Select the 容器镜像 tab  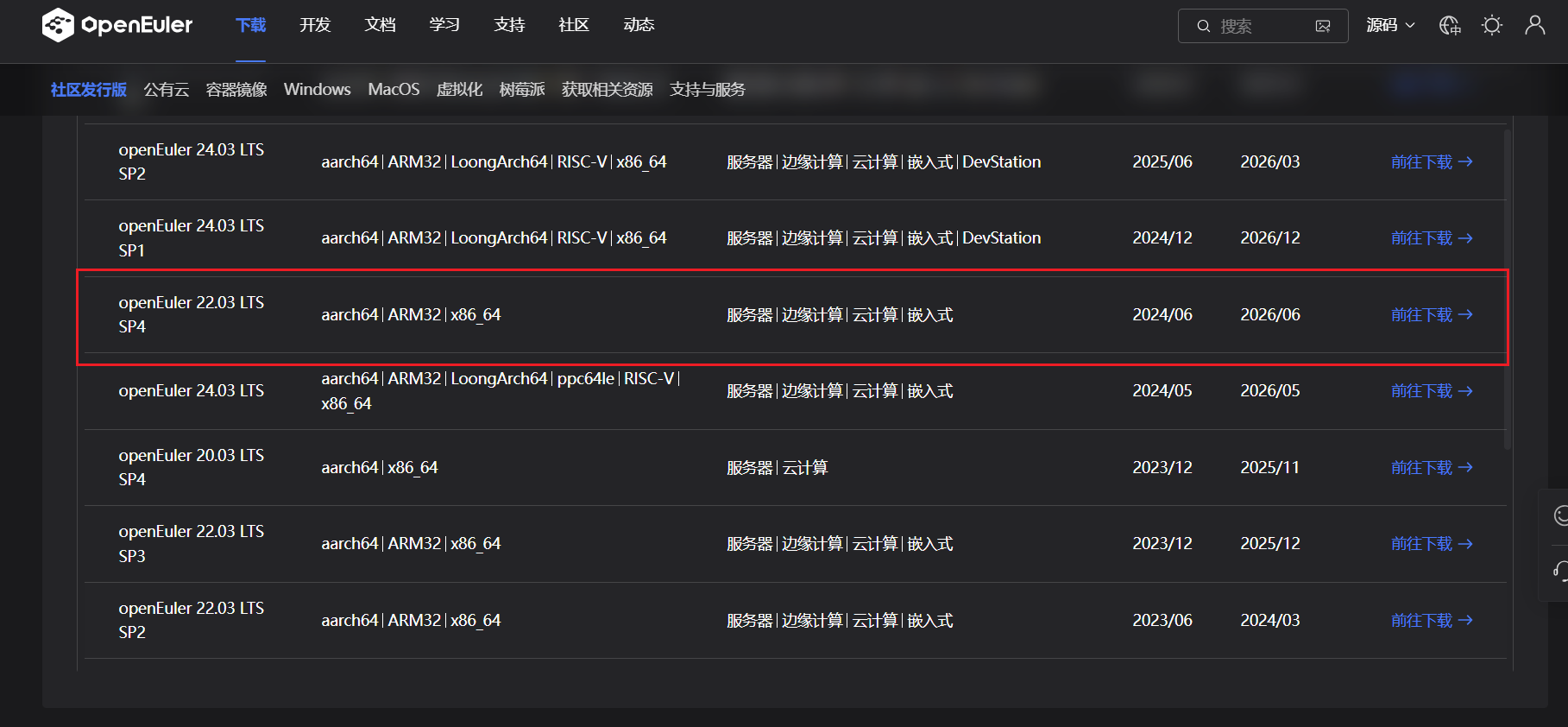(236, 90)
